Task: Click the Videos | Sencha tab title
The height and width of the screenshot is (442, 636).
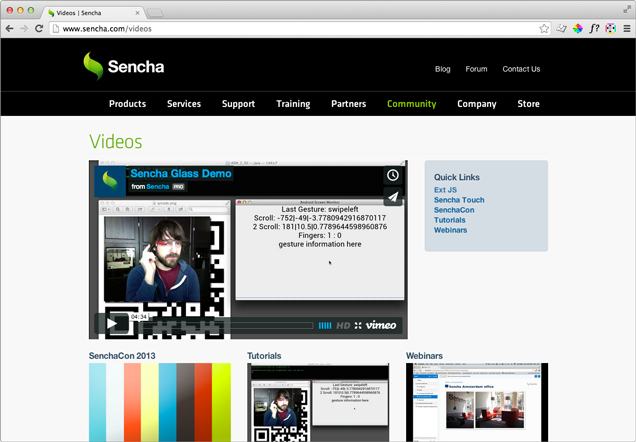Action: [x=79, y=13]
